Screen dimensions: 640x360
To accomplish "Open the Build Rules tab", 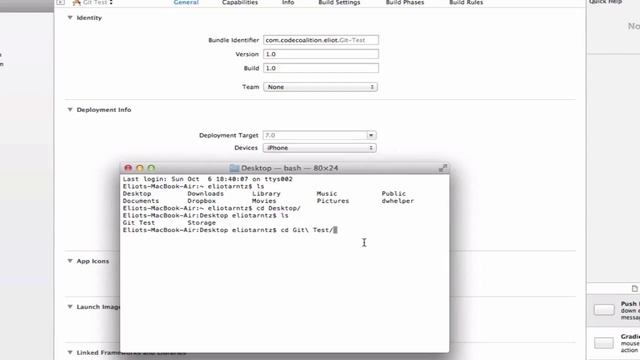I will tap(466, 2).
